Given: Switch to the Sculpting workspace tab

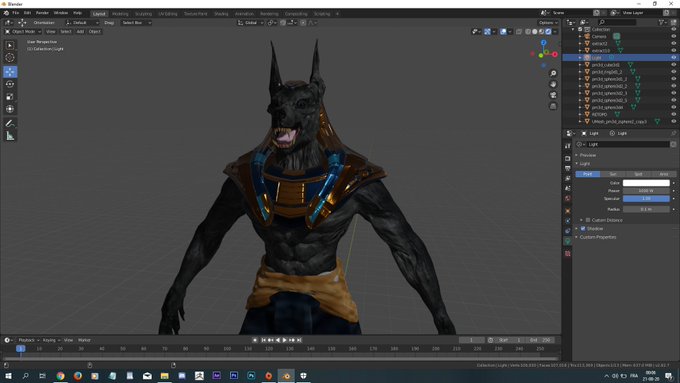Looking at the screenshot, I should pos(143,14).
